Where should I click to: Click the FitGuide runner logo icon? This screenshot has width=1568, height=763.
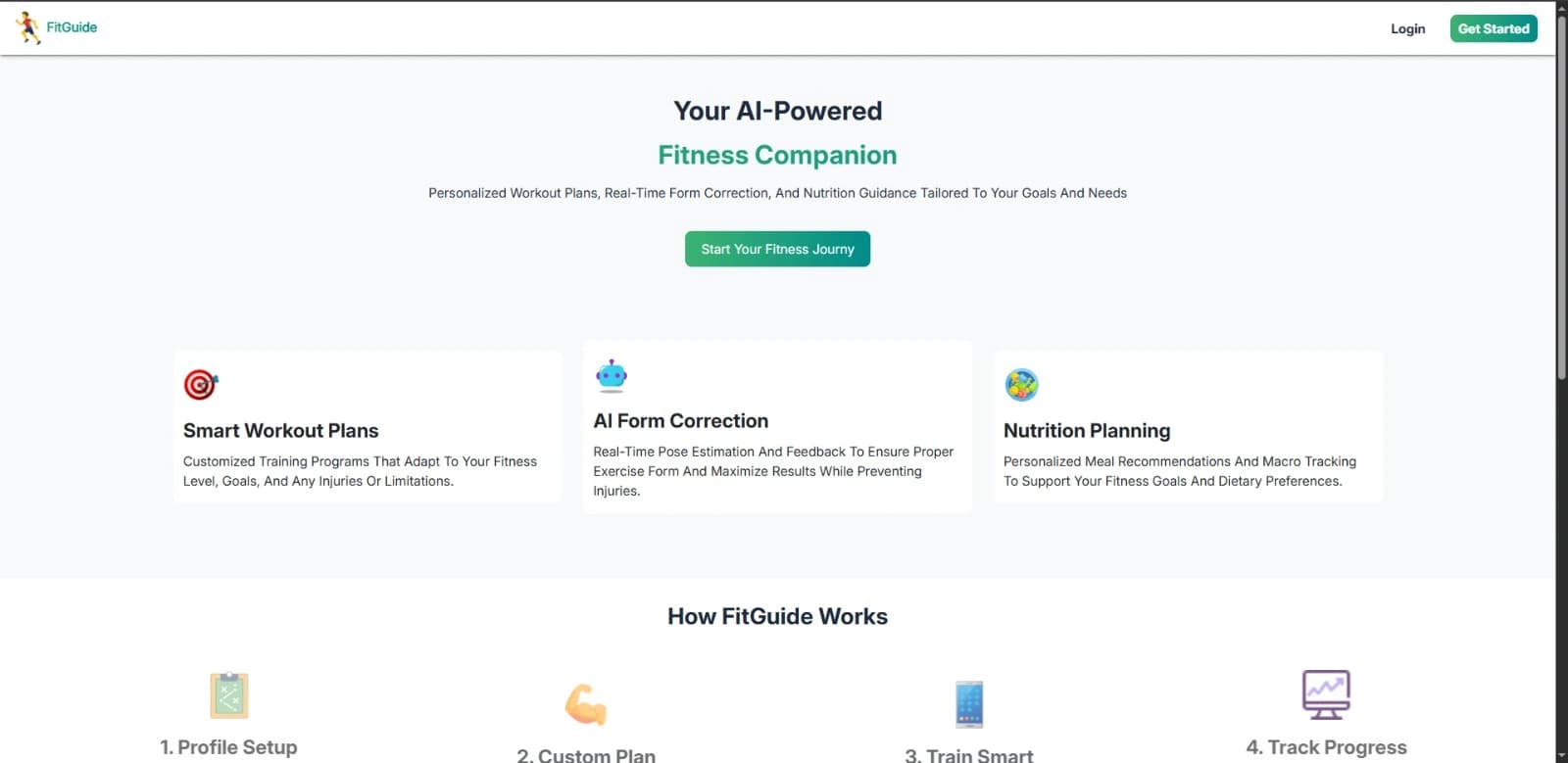tap(28, 27)
